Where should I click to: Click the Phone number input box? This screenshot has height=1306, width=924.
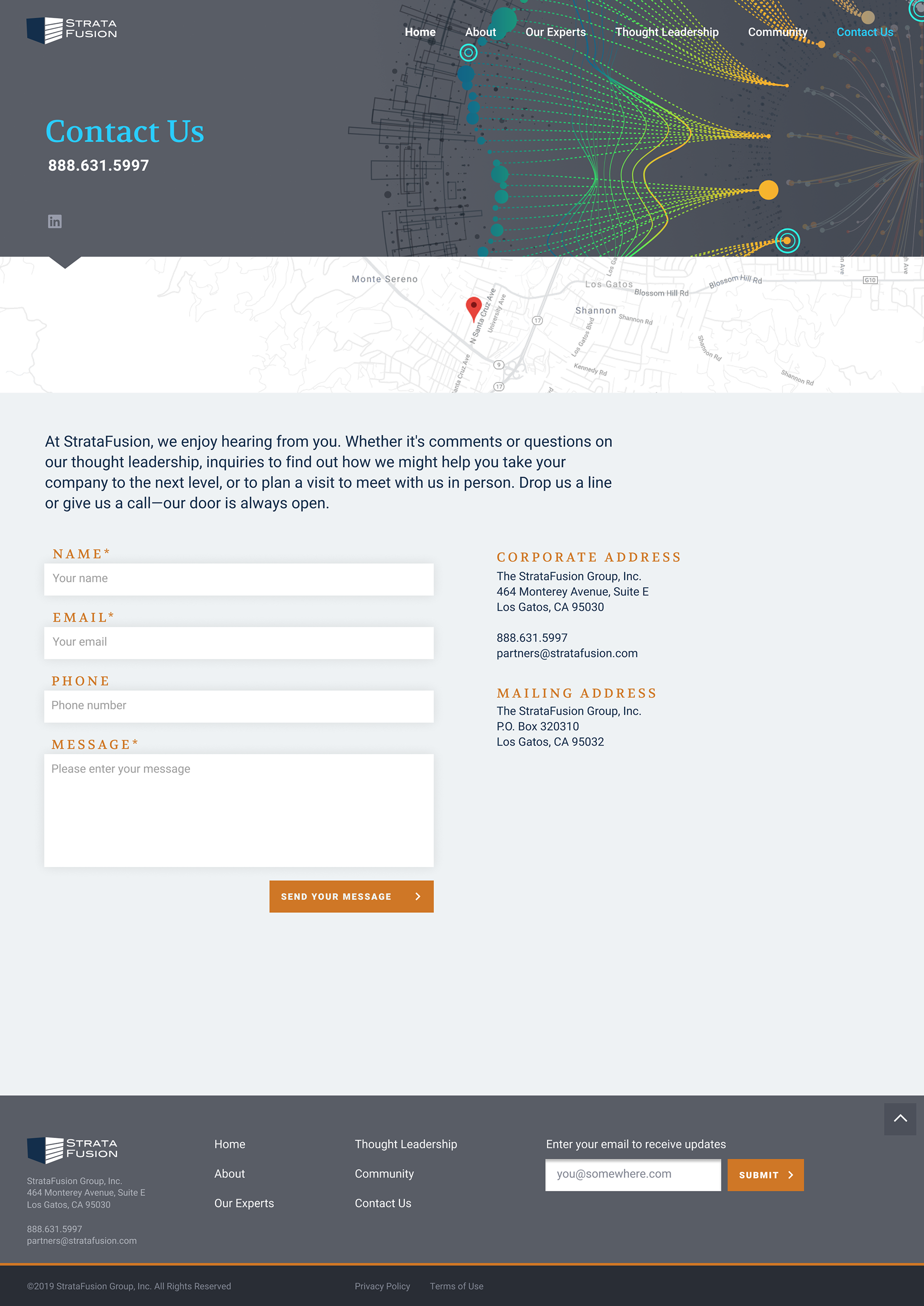pos(239,706)
